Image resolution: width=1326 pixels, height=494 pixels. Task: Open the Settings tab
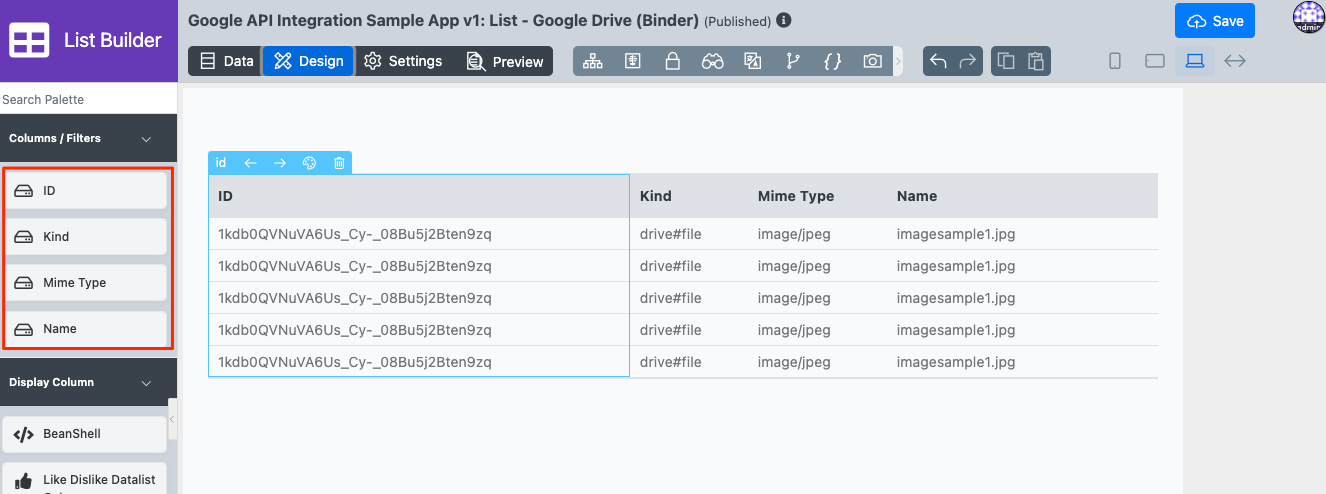(x=403, y=61)
